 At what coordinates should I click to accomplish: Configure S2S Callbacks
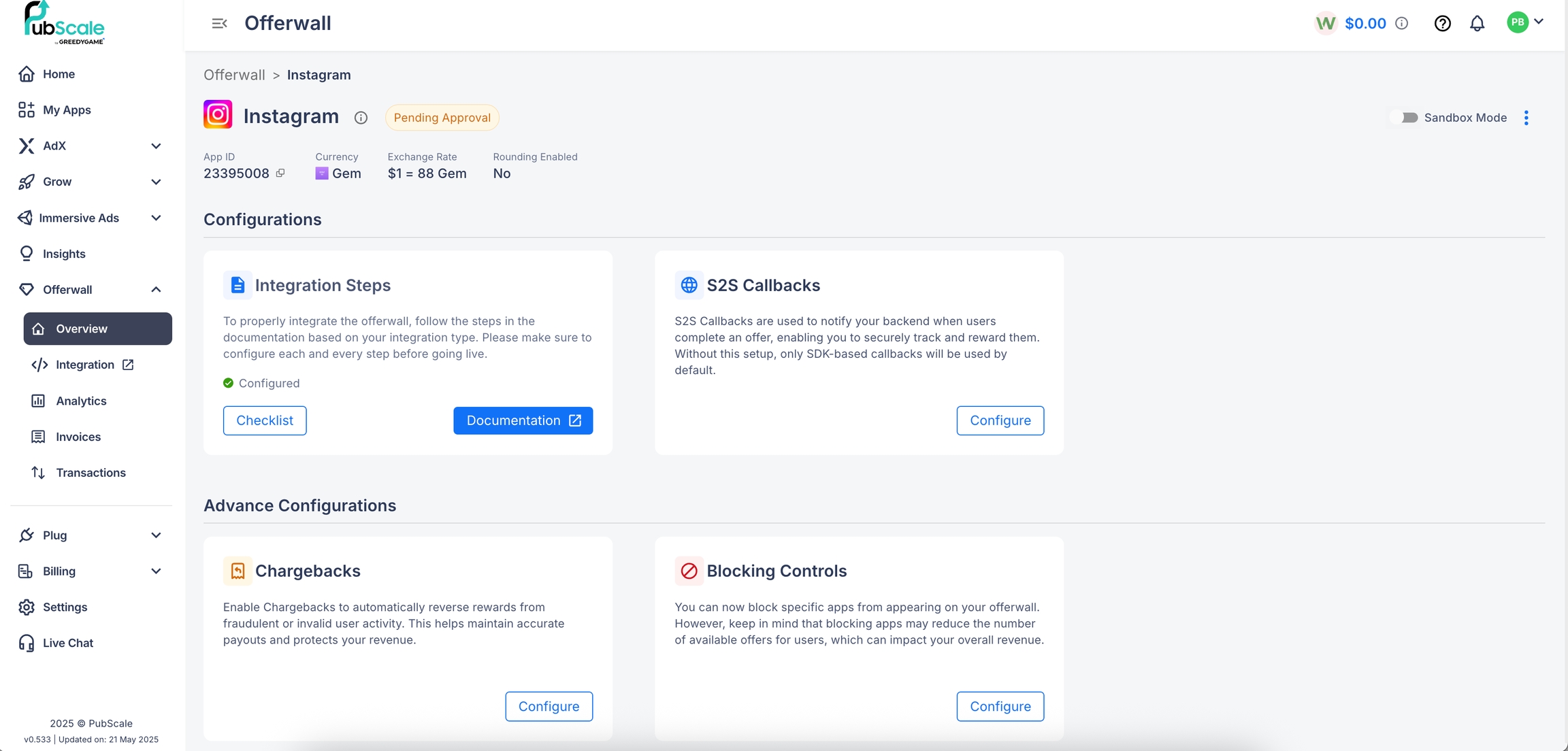1000,420
